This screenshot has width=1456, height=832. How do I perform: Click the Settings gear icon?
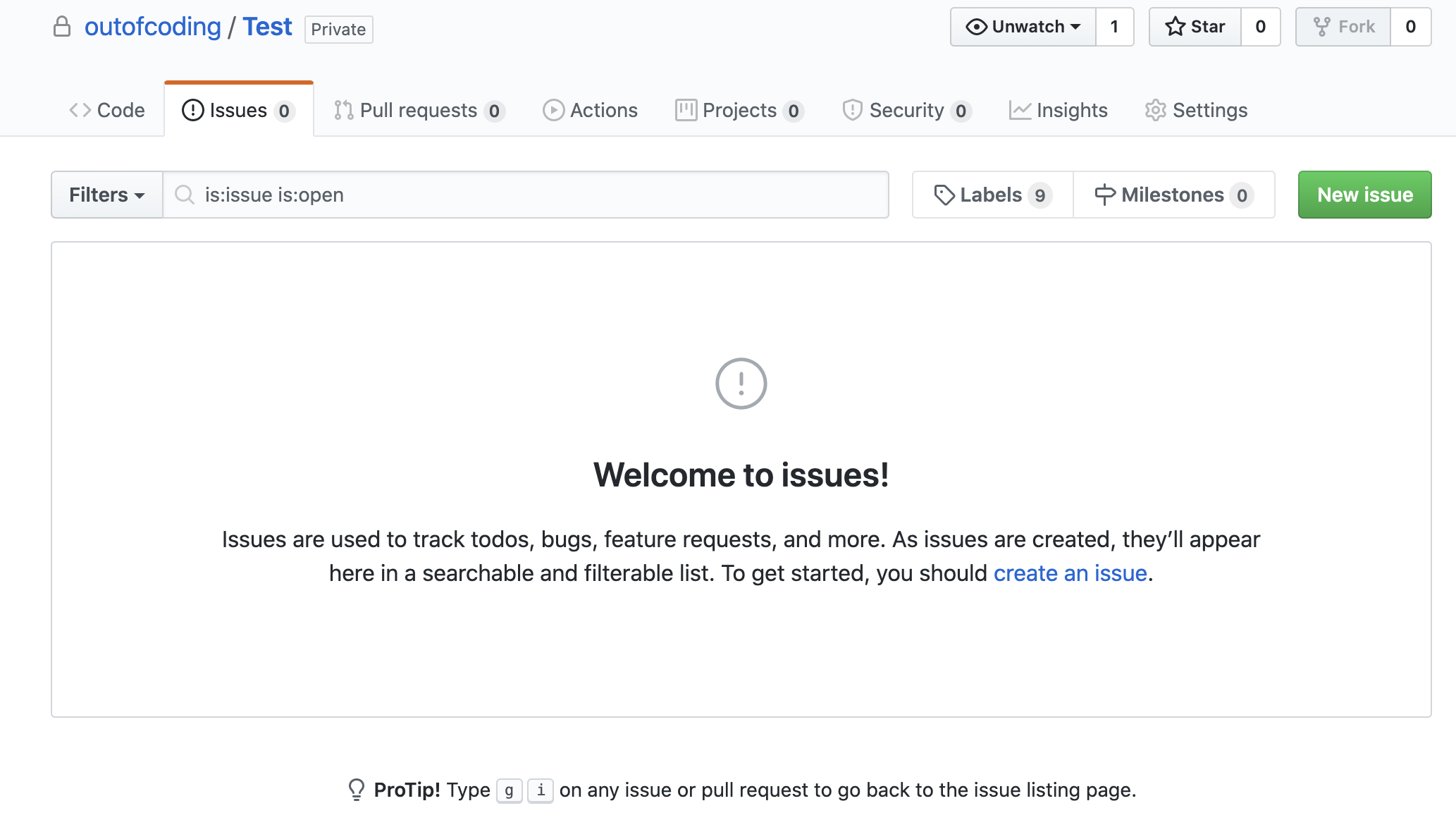[x=1155, y=110]
